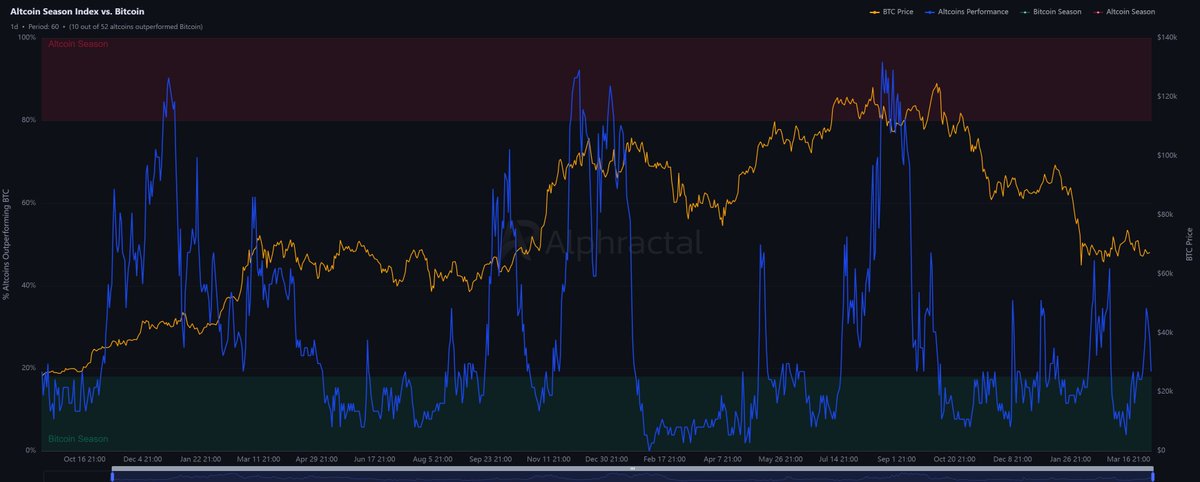Viewport: 1200px width, 482px height.
Task: Click the $60k tick on the price axis
Action: coord(1165,273)
